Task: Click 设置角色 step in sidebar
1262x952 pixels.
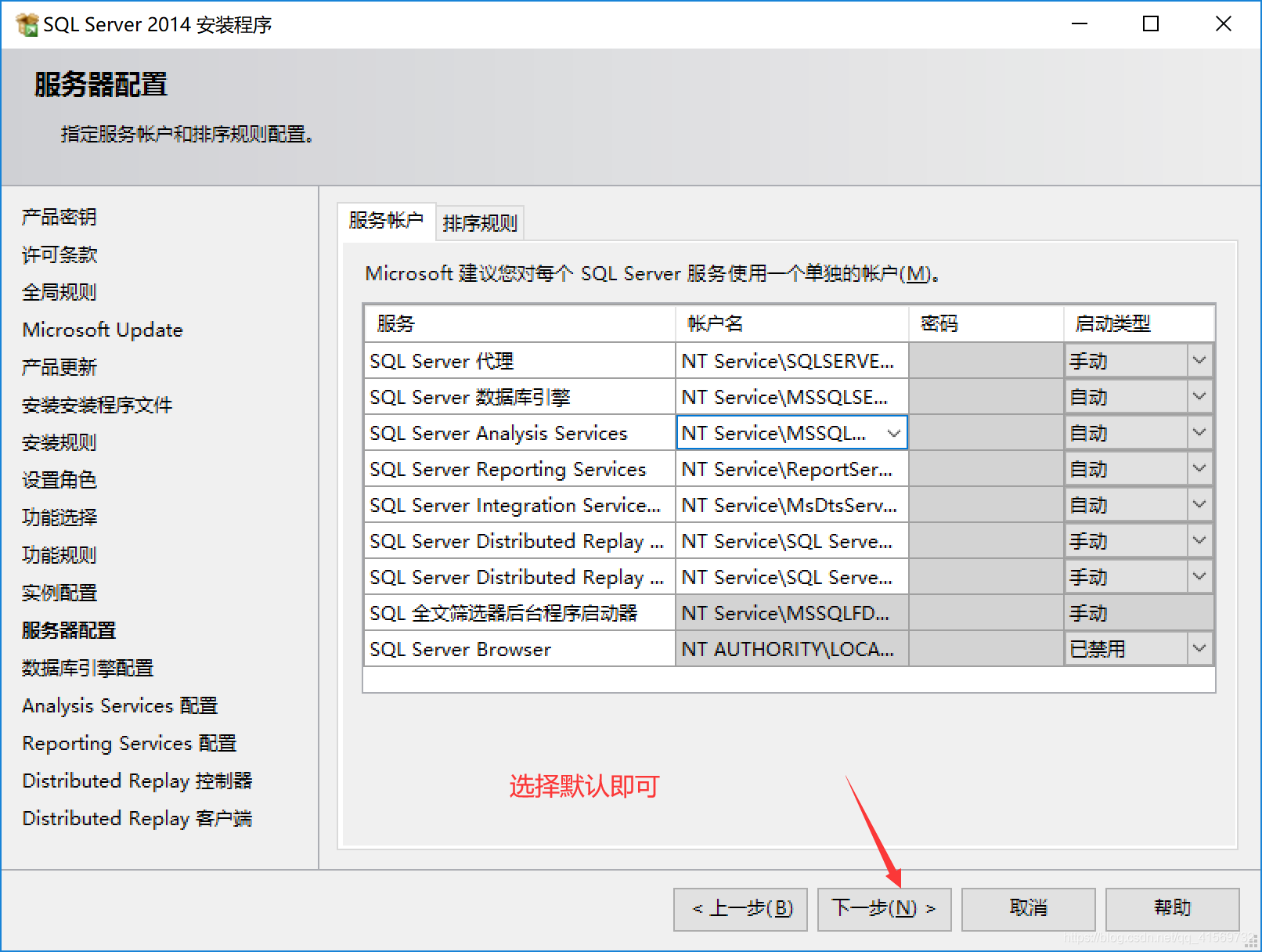Action: click(x=59, y=480)
